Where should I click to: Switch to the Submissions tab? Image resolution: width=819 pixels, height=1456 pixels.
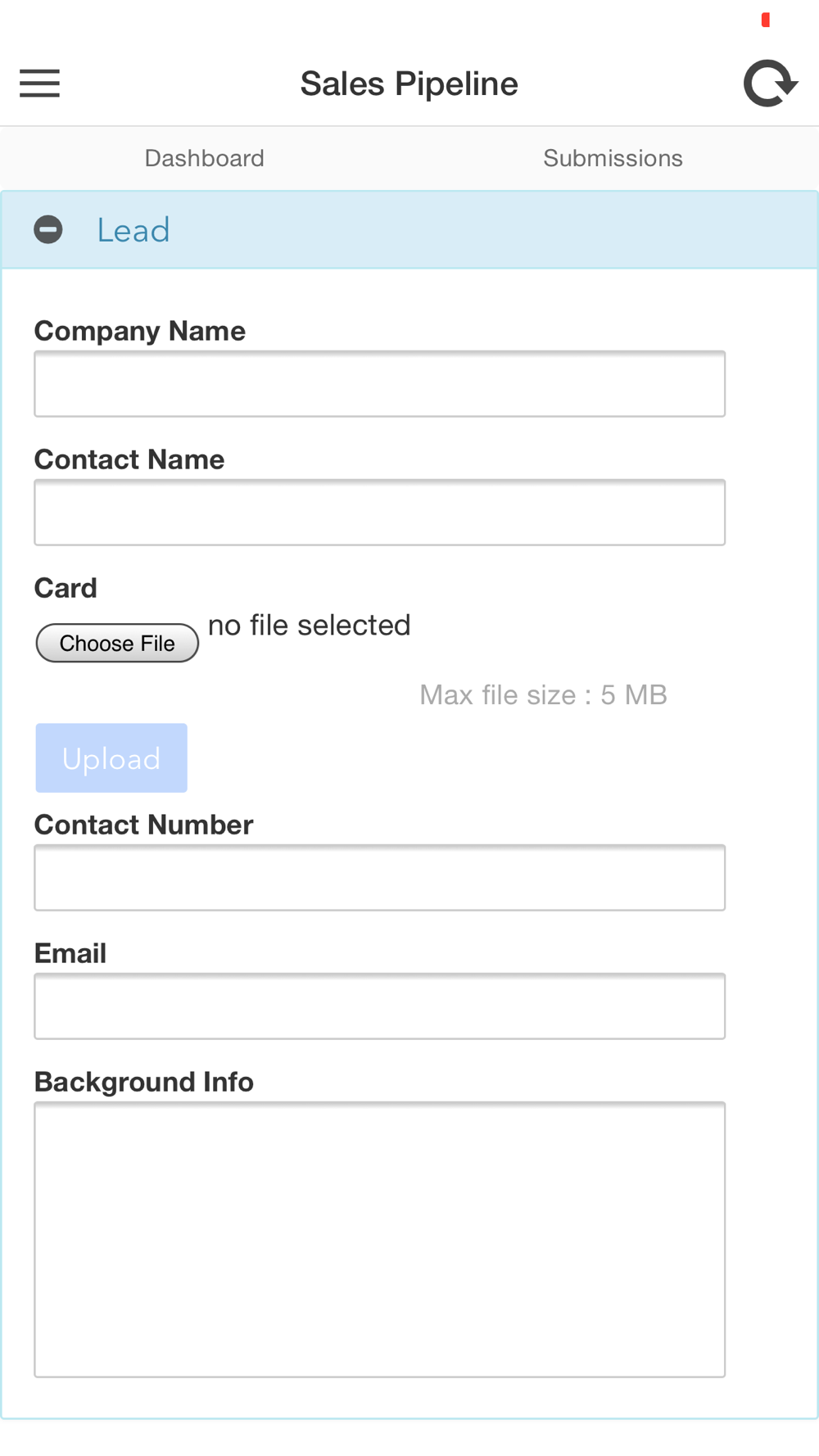[613, 158]
